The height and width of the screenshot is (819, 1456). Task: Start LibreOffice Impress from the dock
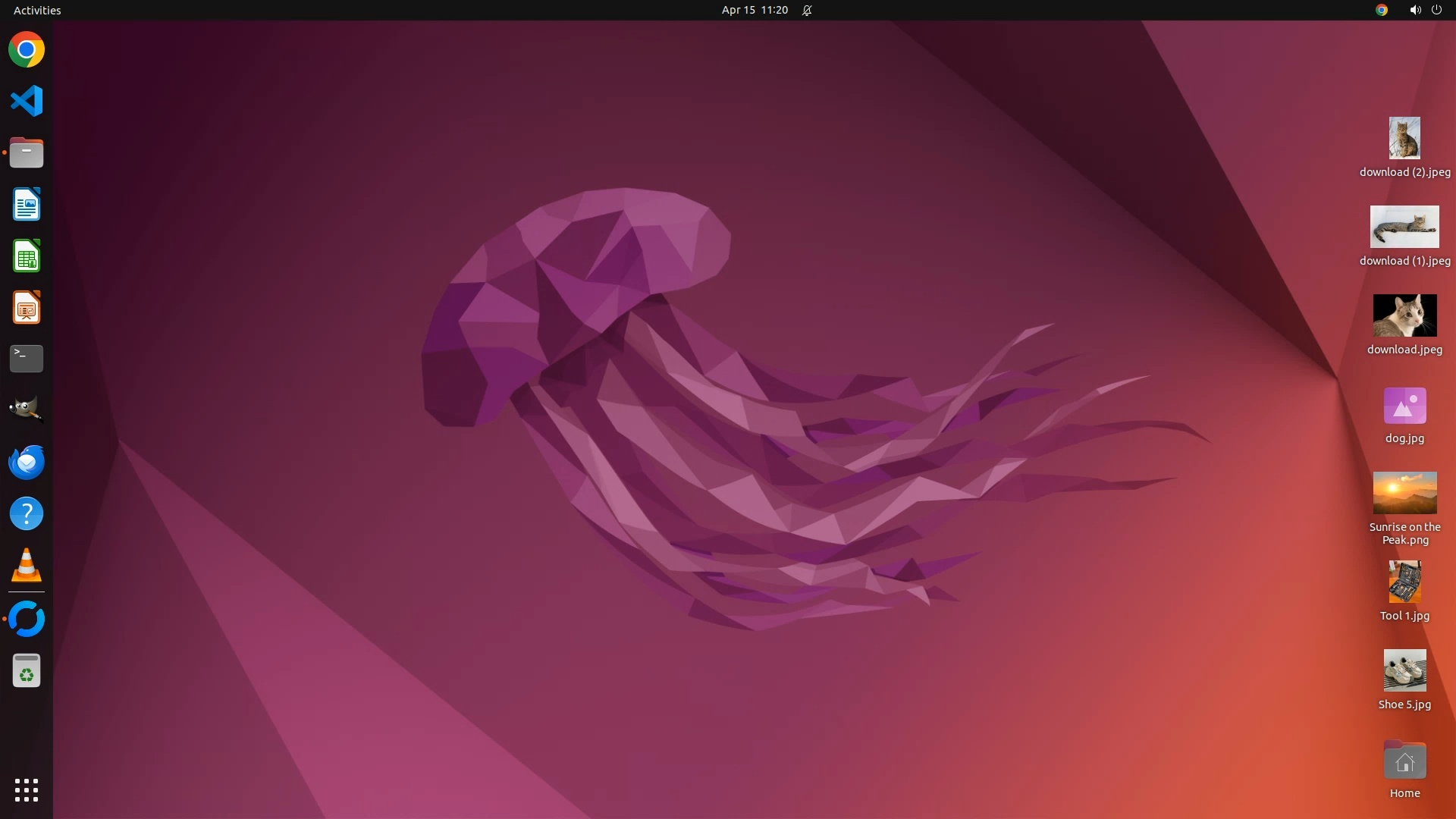click(x=27, y=308)
